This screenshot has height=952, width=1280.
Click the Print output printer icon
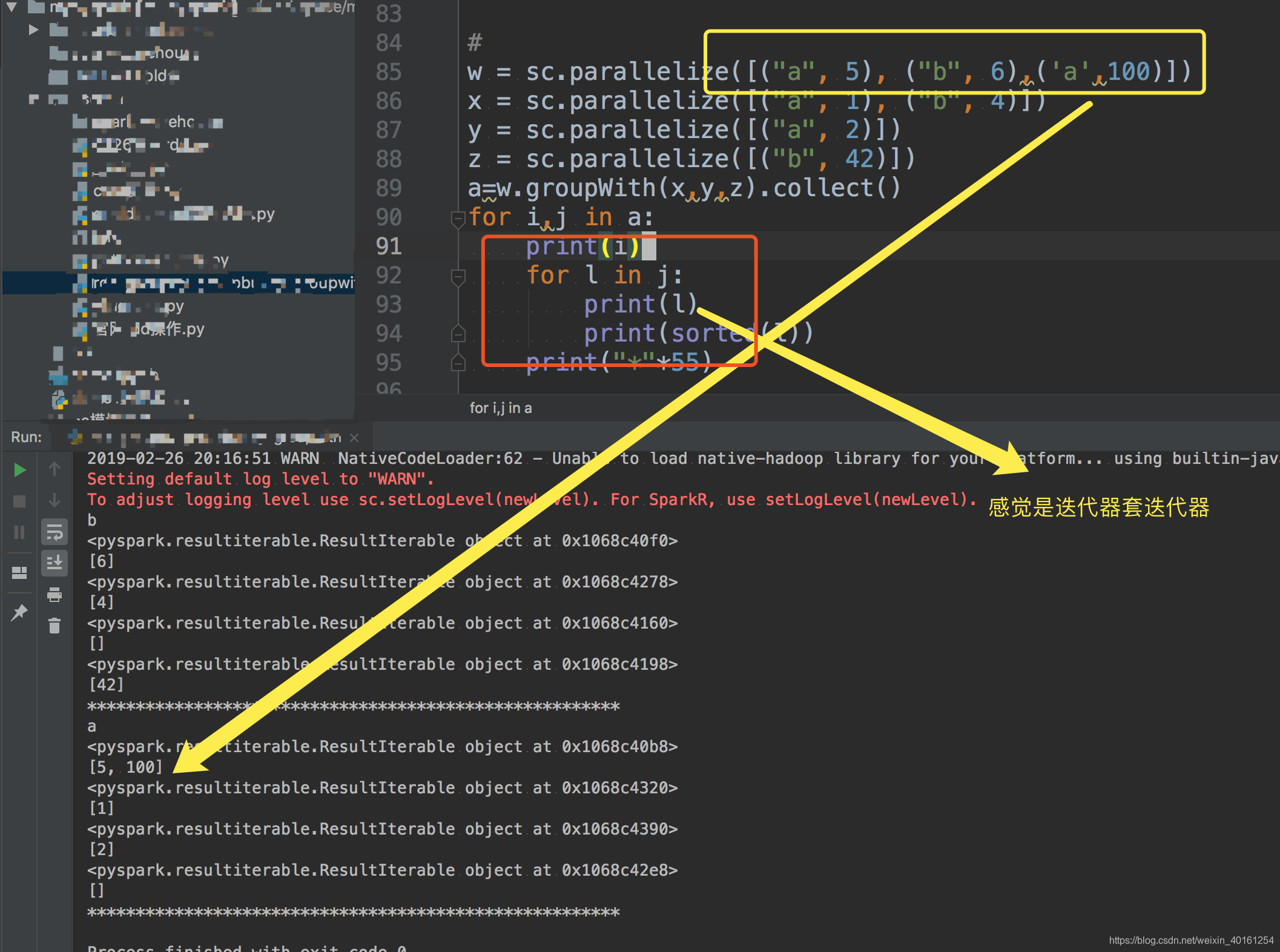54,595
